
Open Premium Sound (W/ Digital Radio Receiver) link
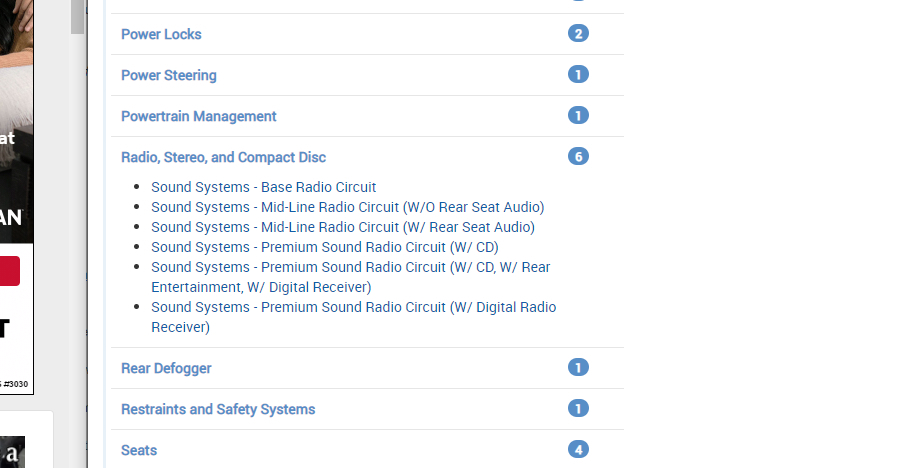point(353,307)
